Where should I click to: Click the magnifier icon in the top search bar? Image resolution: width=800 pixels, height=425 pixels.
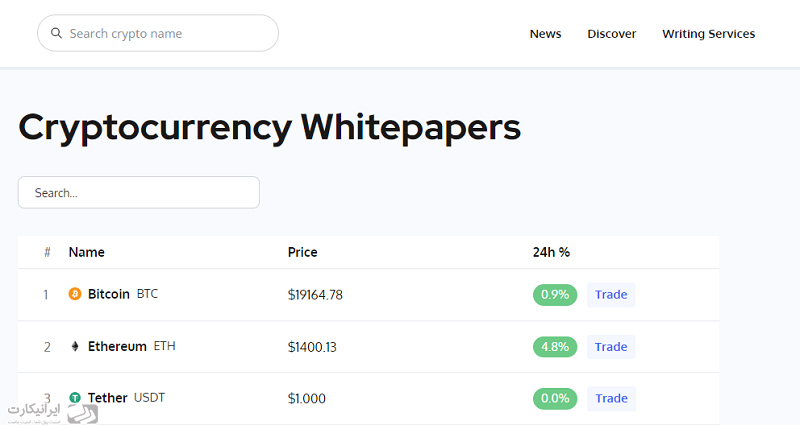click(56, 33)
